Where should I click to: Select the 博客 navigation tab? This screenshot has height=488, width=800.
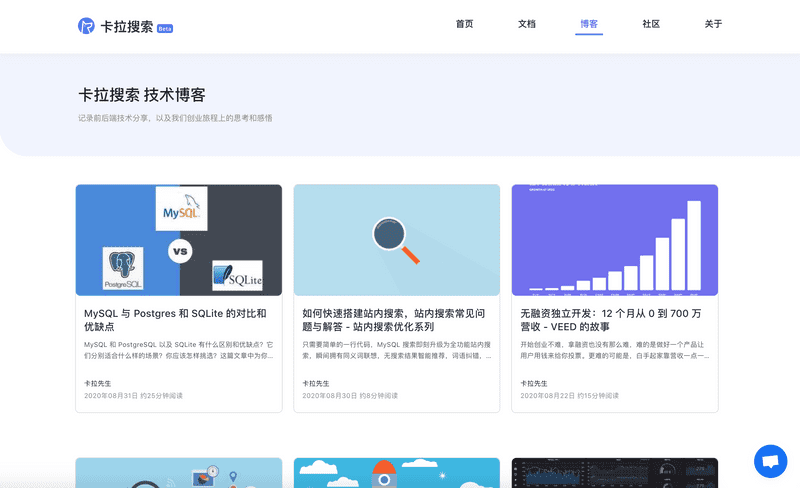pos(589,24)
